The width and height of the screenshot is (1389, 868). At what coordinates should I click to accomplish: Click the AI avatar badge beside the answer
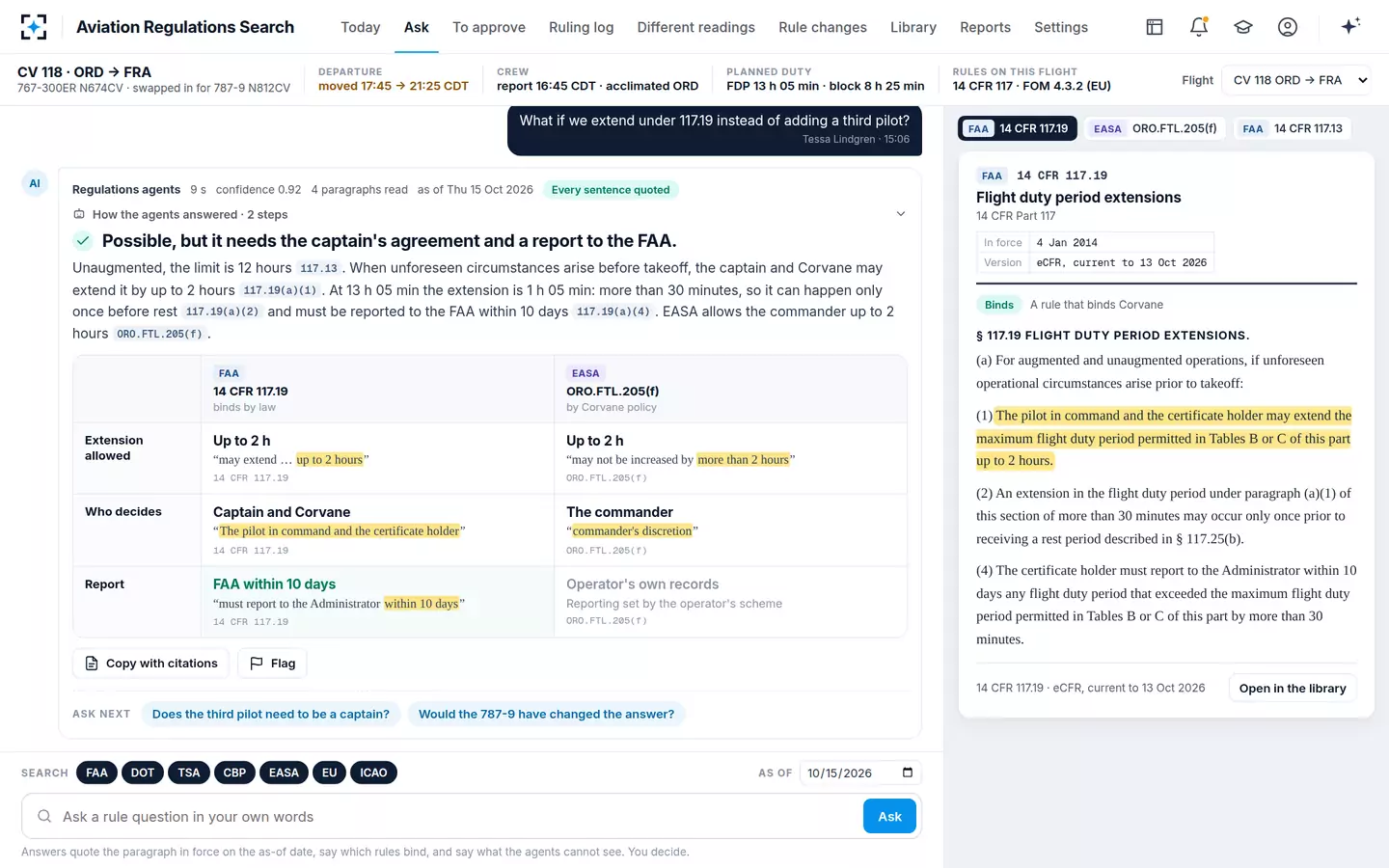click(35, 183)
